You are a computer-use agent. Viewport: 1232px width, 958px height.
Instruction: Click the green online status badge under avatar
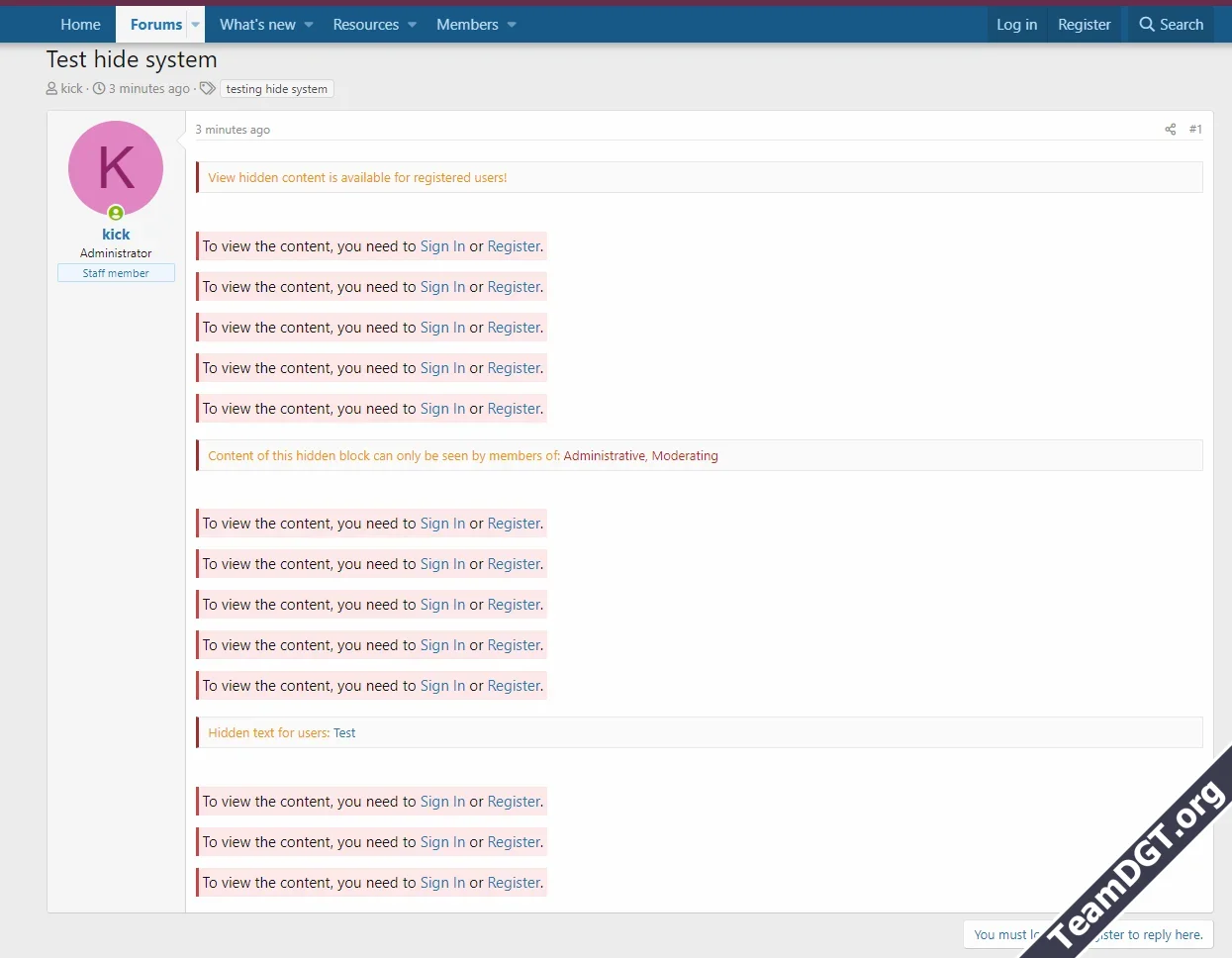click(x=116, y=213)
